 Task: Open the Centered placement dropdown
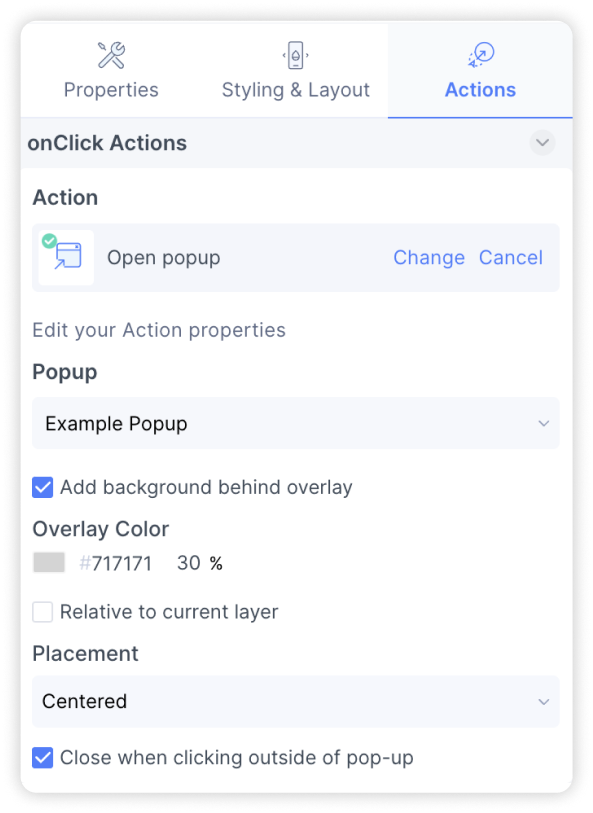tap(295, 701)
